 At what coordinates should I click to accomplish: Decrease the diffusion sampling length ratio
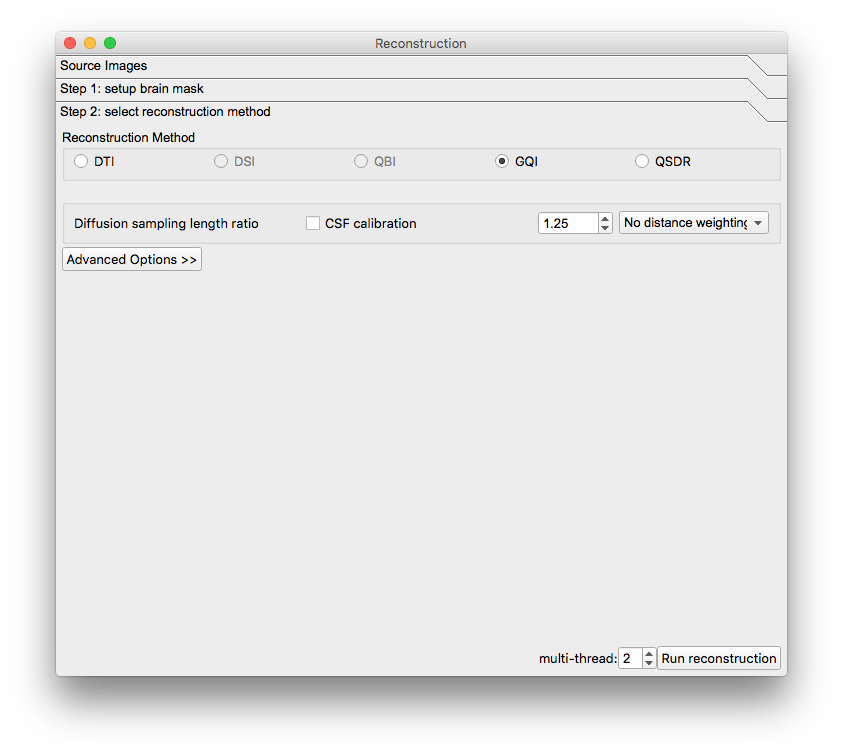pos(605,228)
